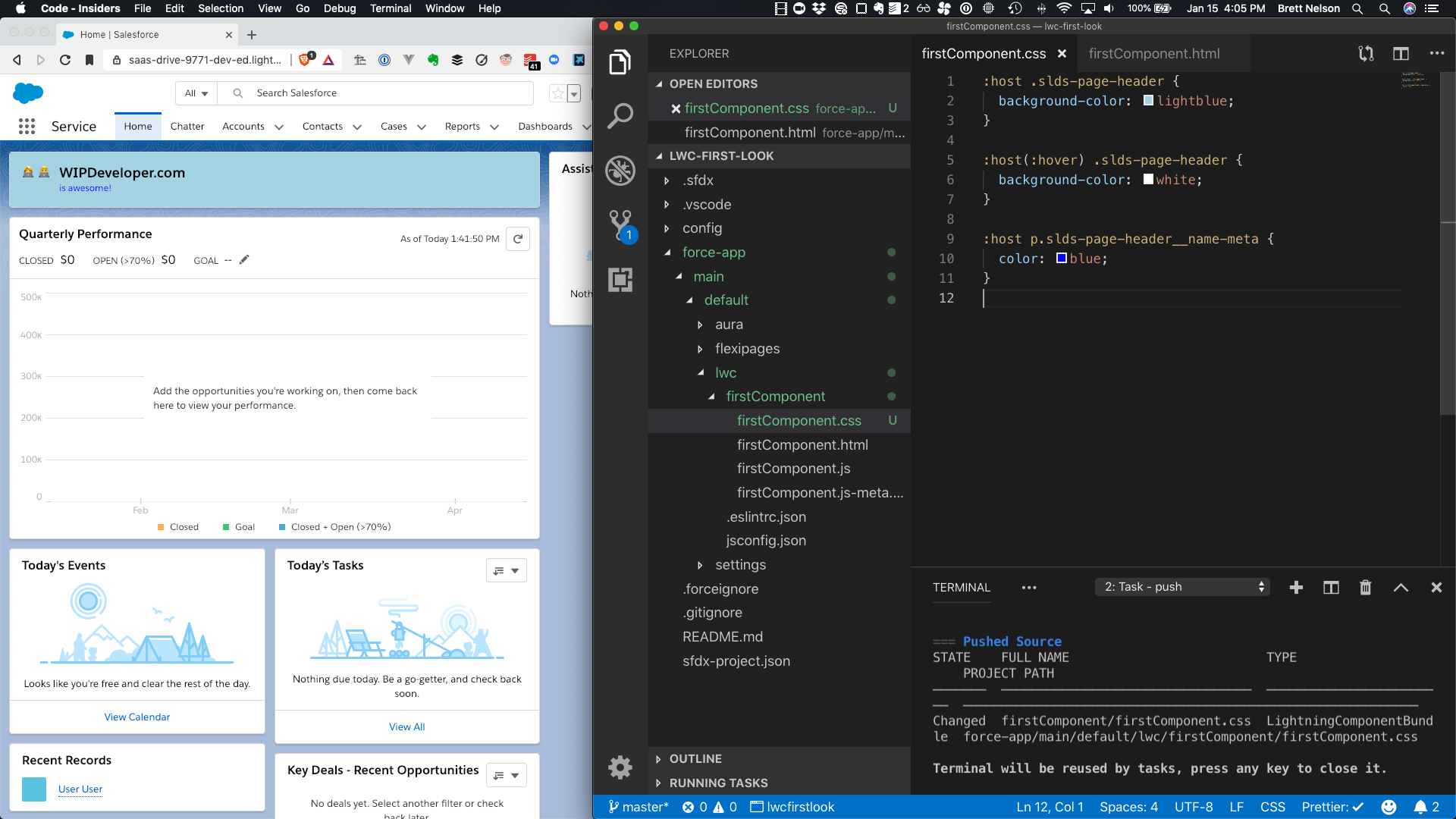Expand the OUTLINE section
The height and width of the screenshot is (819, 1456).
coord(658,759)
